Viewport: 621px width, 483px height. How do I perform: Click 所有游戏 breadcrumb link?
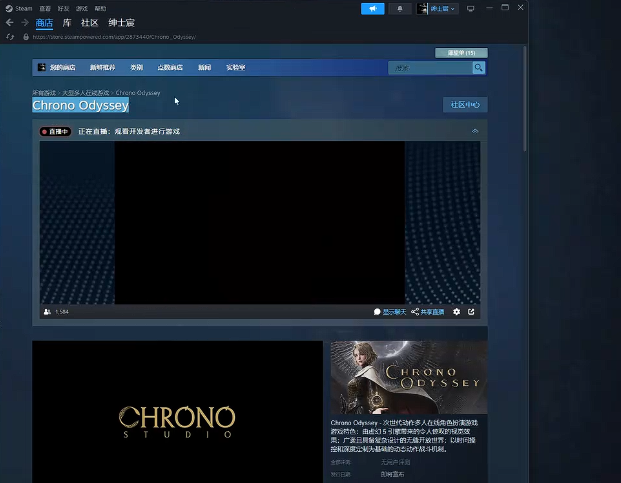(x=44, y=93)
